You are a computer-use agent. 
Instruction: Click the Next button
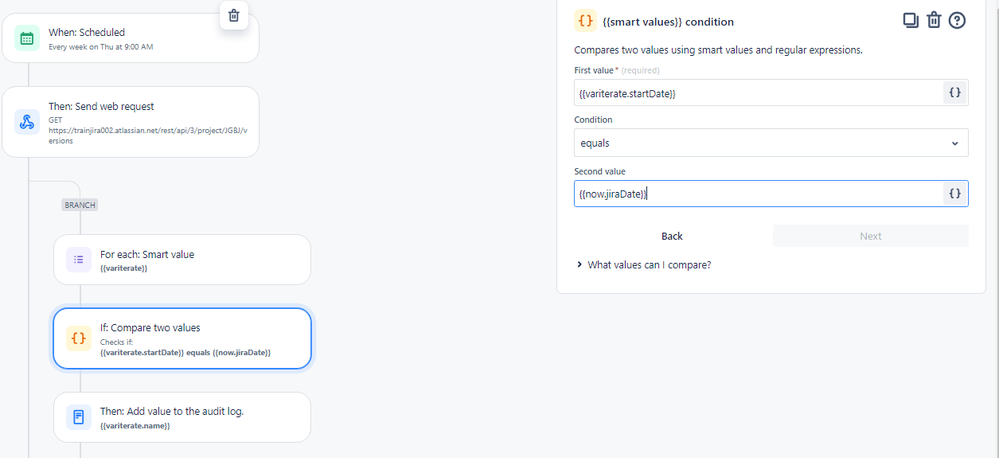[870, 236]
